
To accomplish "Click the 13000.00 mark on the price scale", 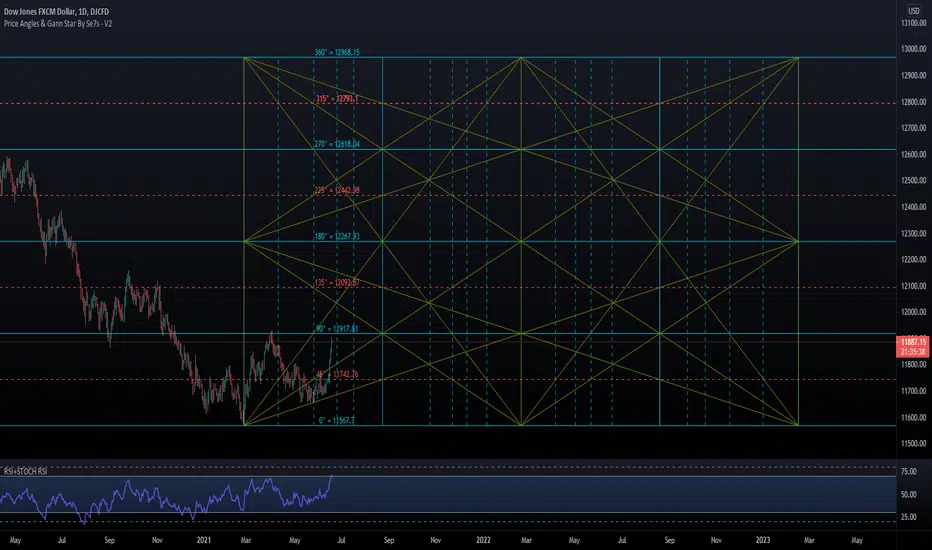I will pos(913,49).
